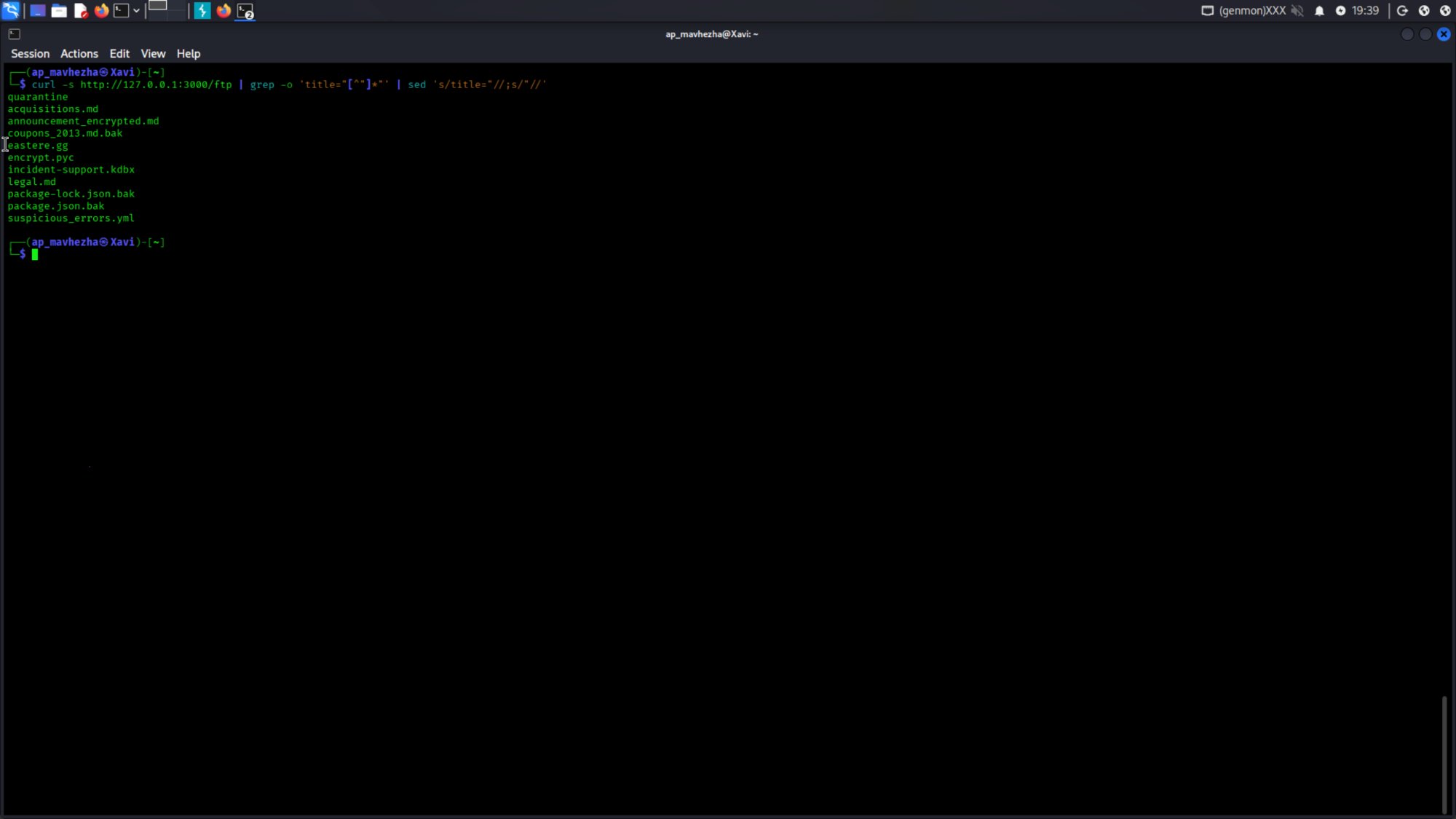This screenshot has width=1456, height=819.
Task: Click 'suspicious_errors.yml' in the output
Action: coord(71,218)
